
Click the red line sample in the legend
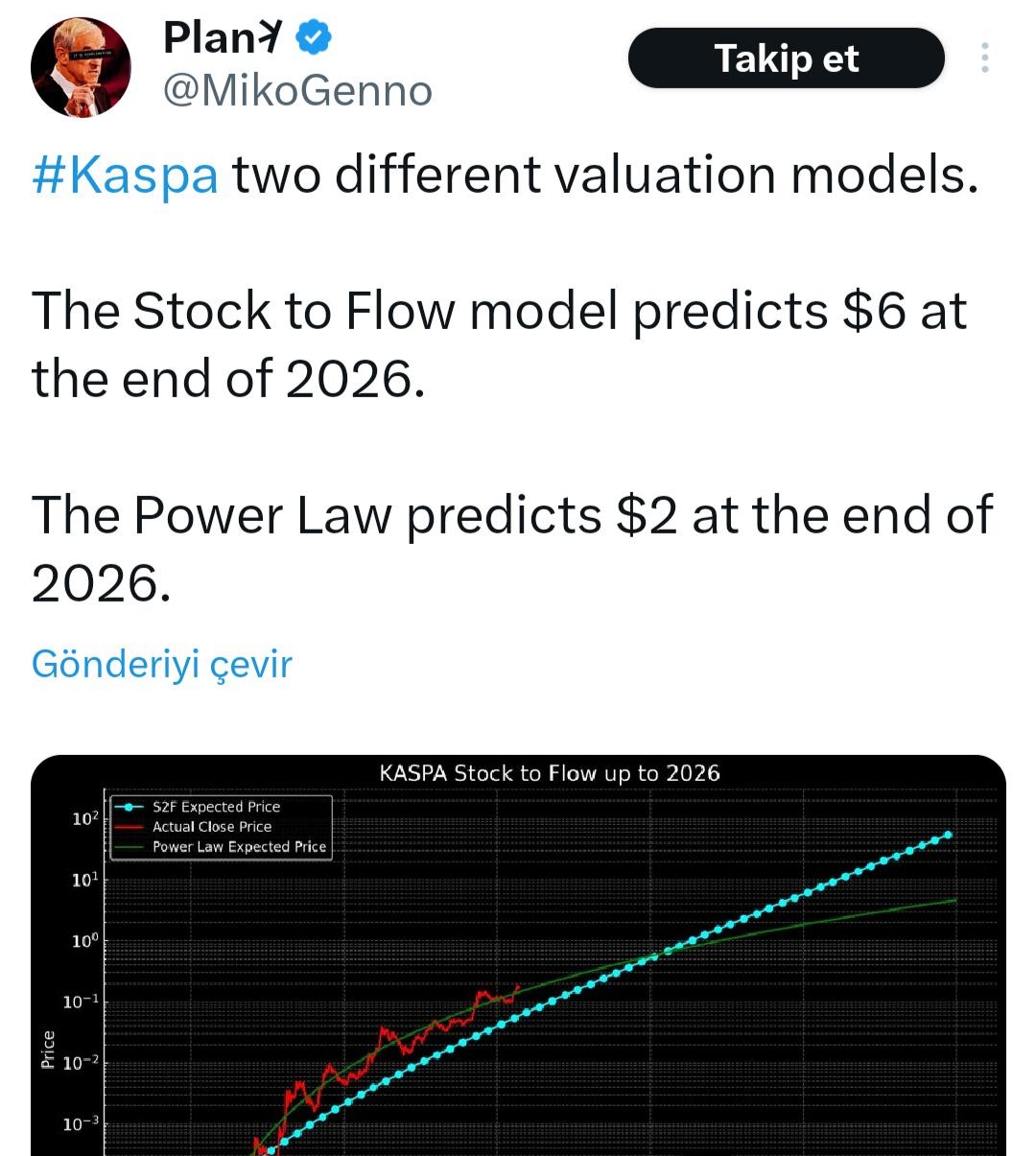[129, 826]
